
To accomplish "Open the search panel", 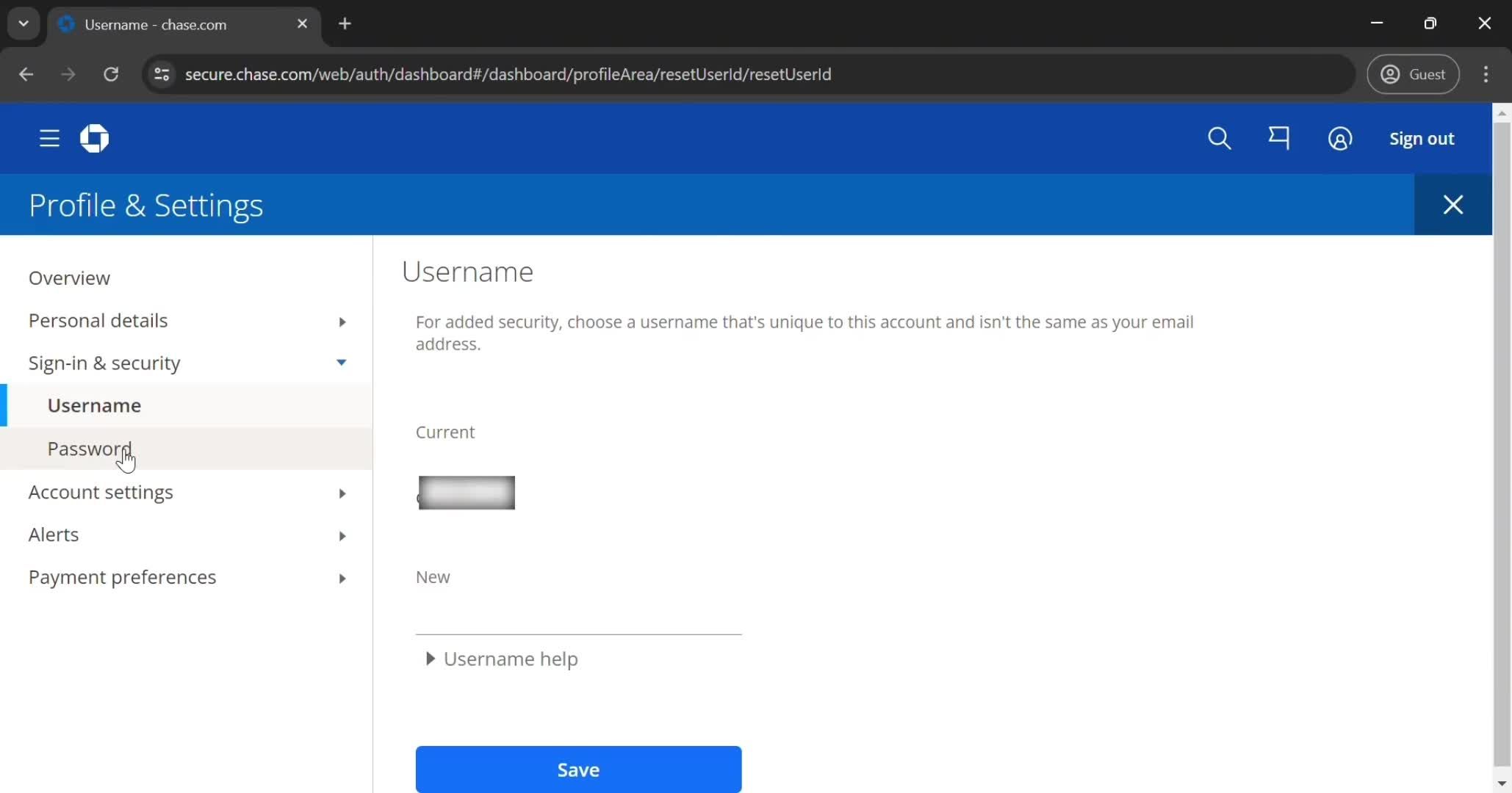I will [1221, 138].
